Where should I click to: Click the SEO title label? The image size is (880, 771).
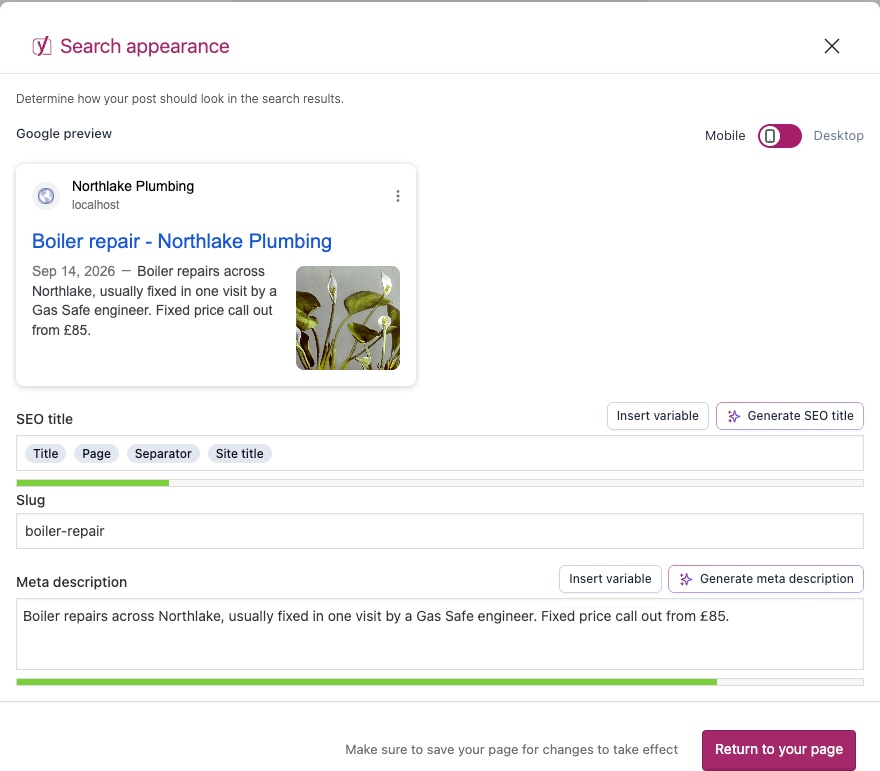[44, 419]
